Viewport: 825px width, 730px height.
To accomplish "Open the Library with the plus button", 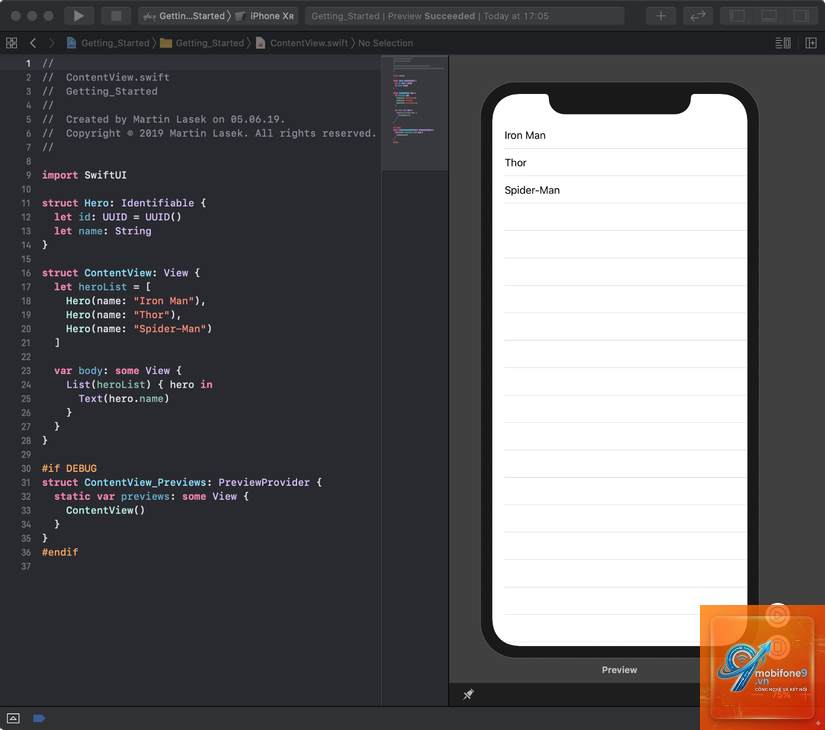I will (661, 16).
